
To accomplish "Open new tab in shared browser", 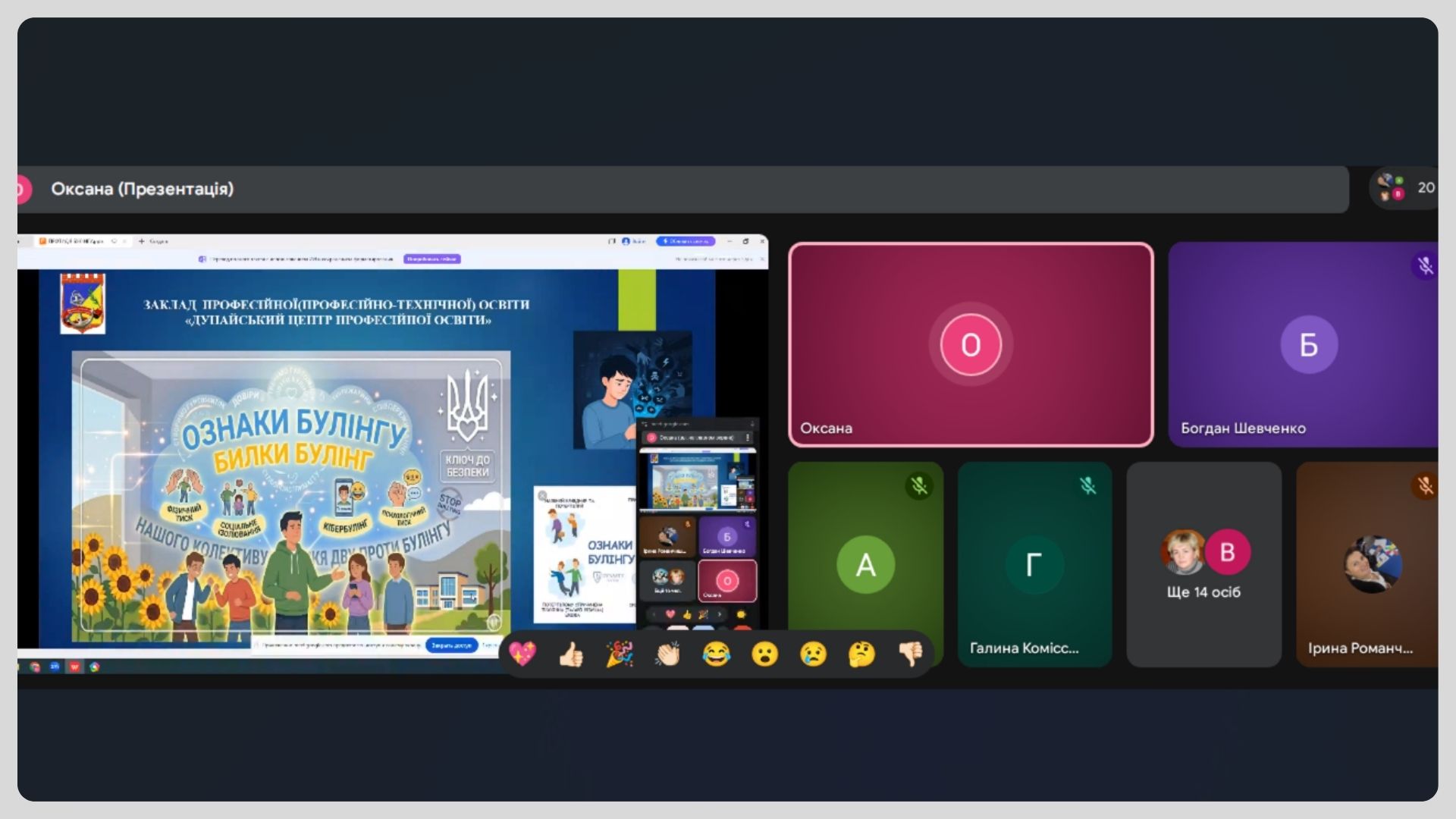I will (141, 241).
